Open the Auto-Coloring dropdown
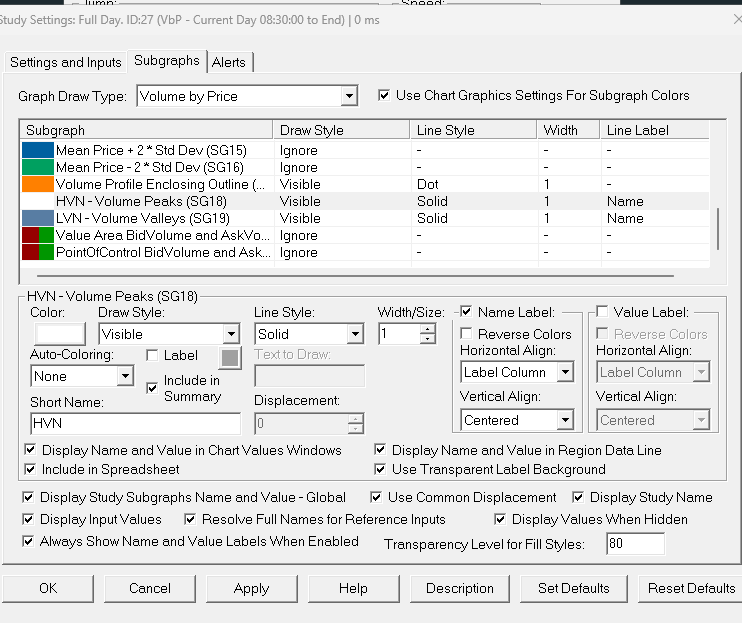The height and width of the screenshot is (623, 742). (x=125, y=376)
